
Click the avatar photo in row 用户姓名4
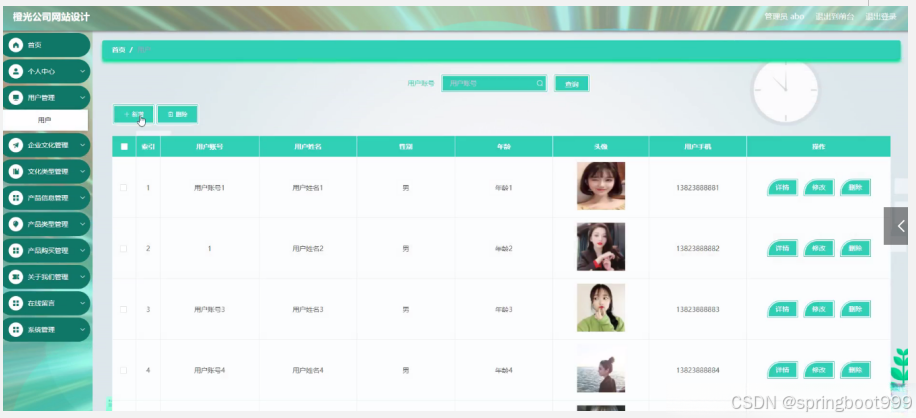click(601, 368)
